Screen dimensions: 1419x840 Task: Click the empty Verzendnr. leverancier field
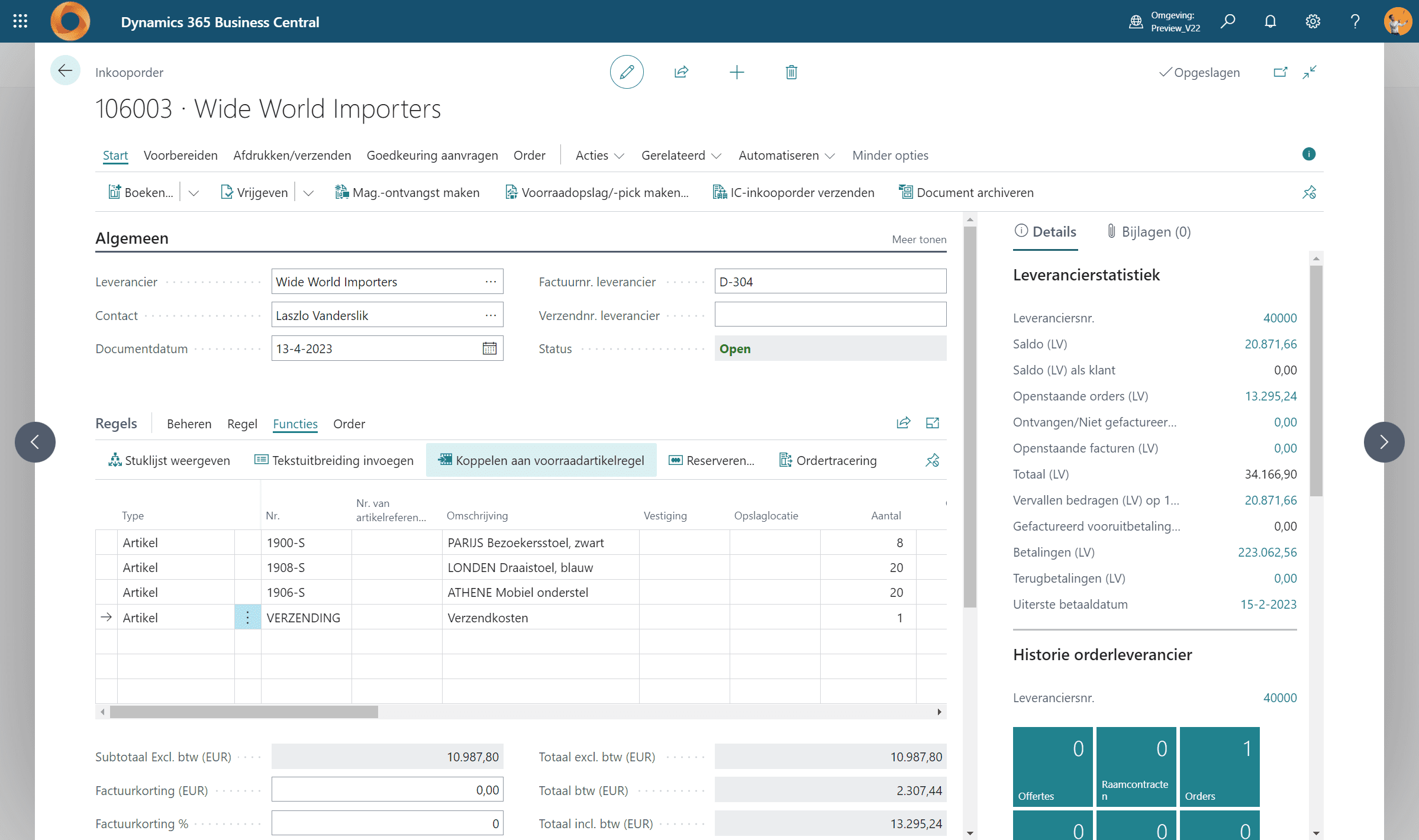point(830,315)
